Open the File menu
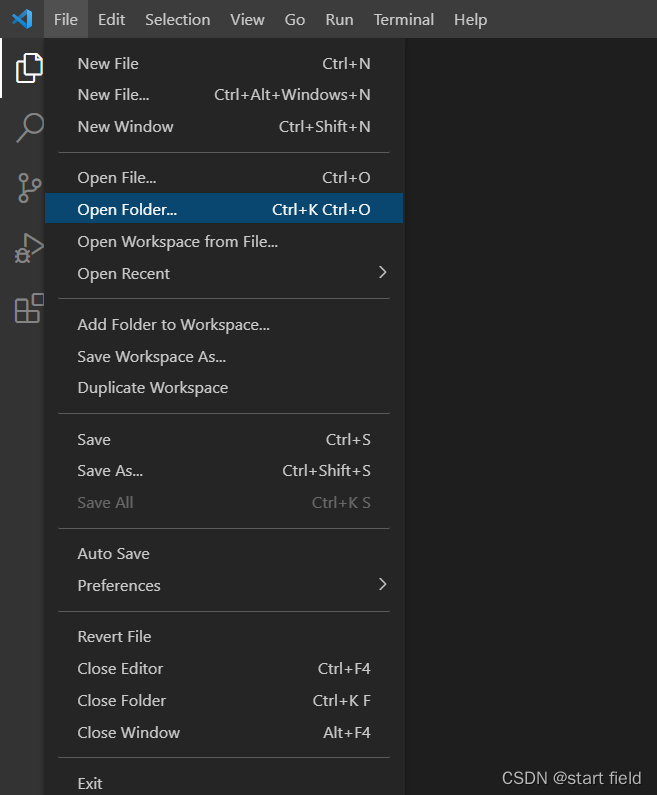The width and height of the screenshot is (657, 795). [66, 19]
